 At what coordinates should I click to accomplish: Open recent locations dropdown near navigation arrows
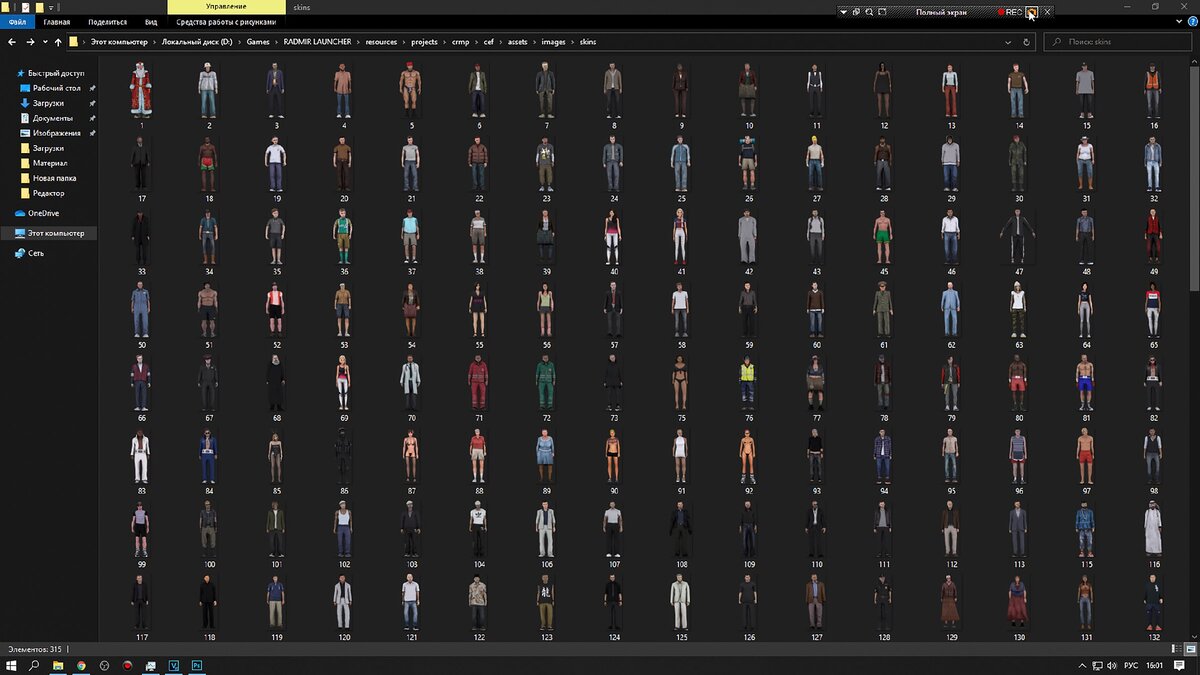[46, 42]
